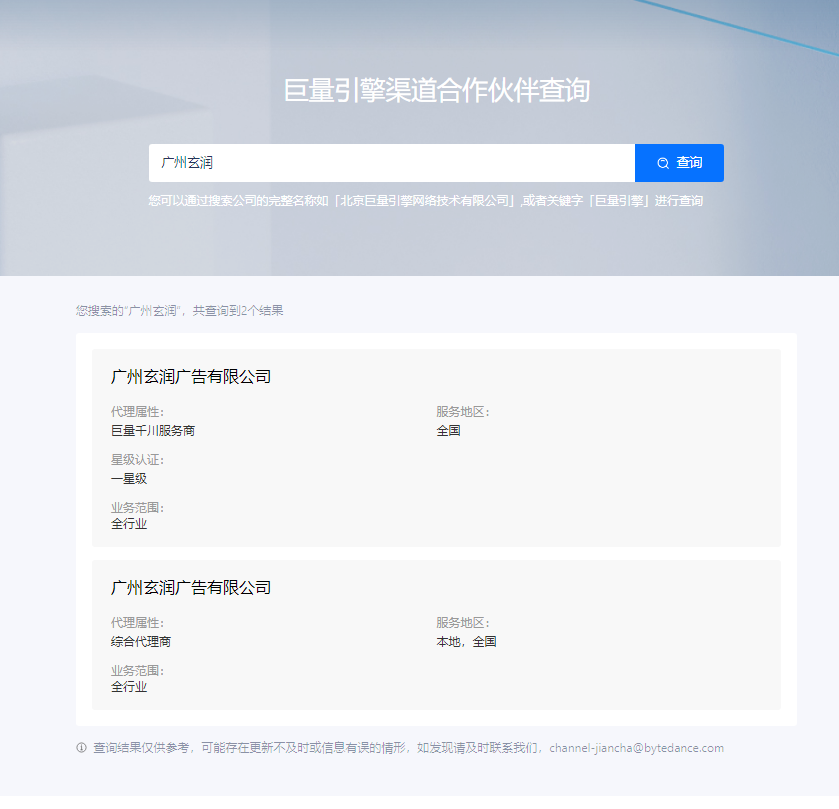Click the 星级认证 label

click(137, 460)
